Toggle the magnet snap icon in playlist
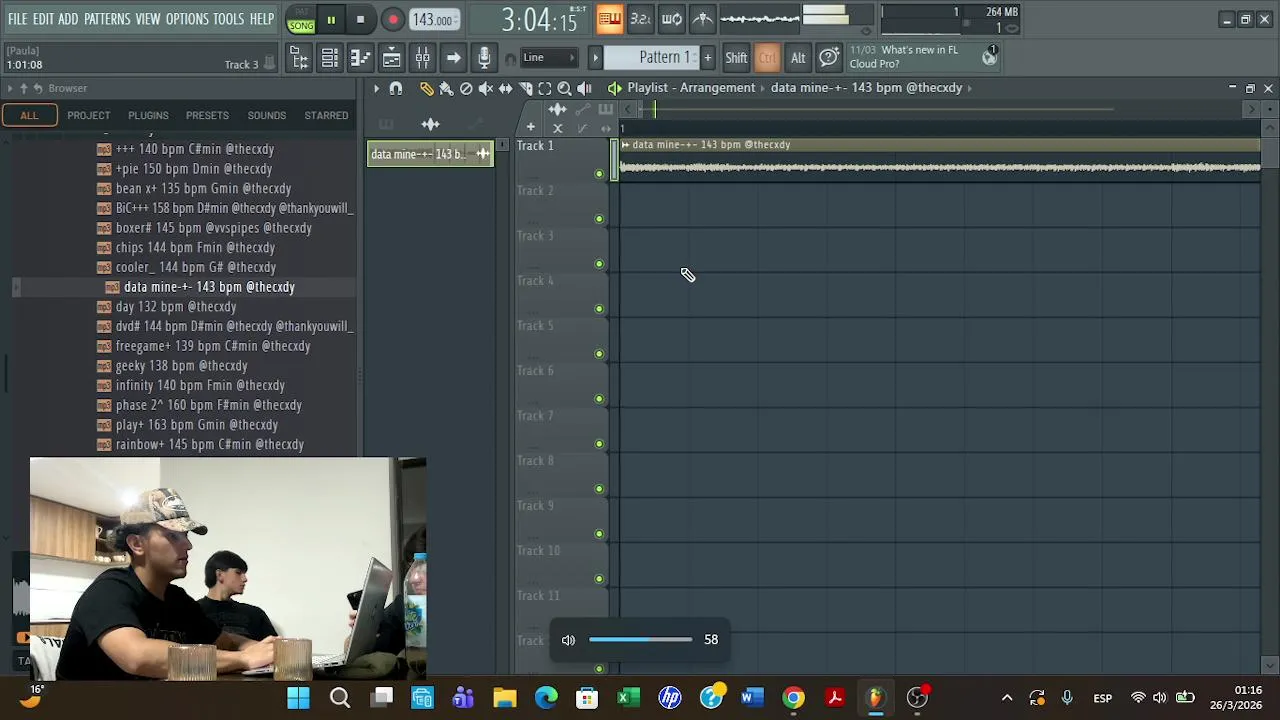 point(396,88)
